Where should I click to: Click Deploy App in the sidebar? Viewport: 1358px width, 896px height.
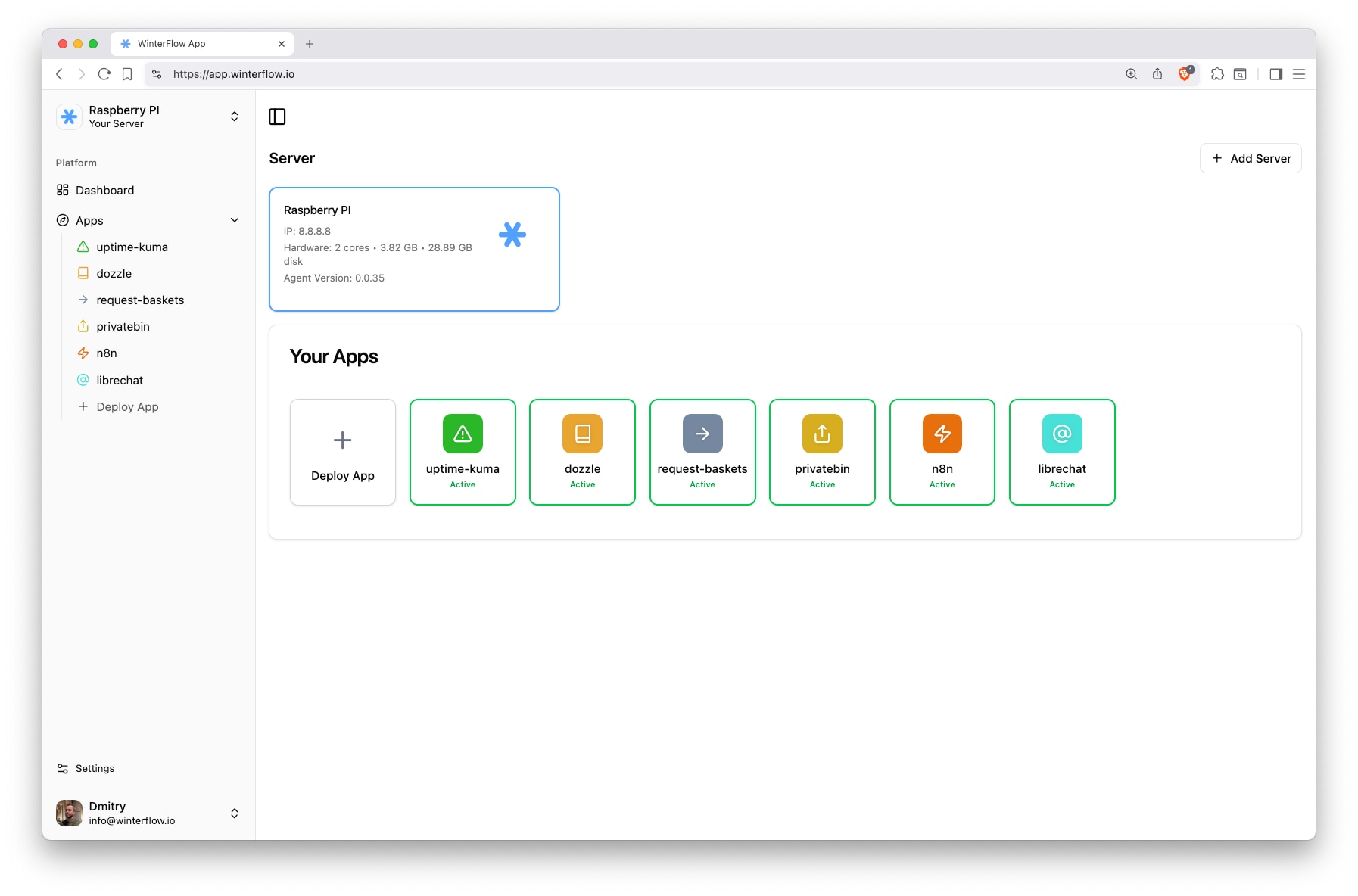click(x=157, y=406)
